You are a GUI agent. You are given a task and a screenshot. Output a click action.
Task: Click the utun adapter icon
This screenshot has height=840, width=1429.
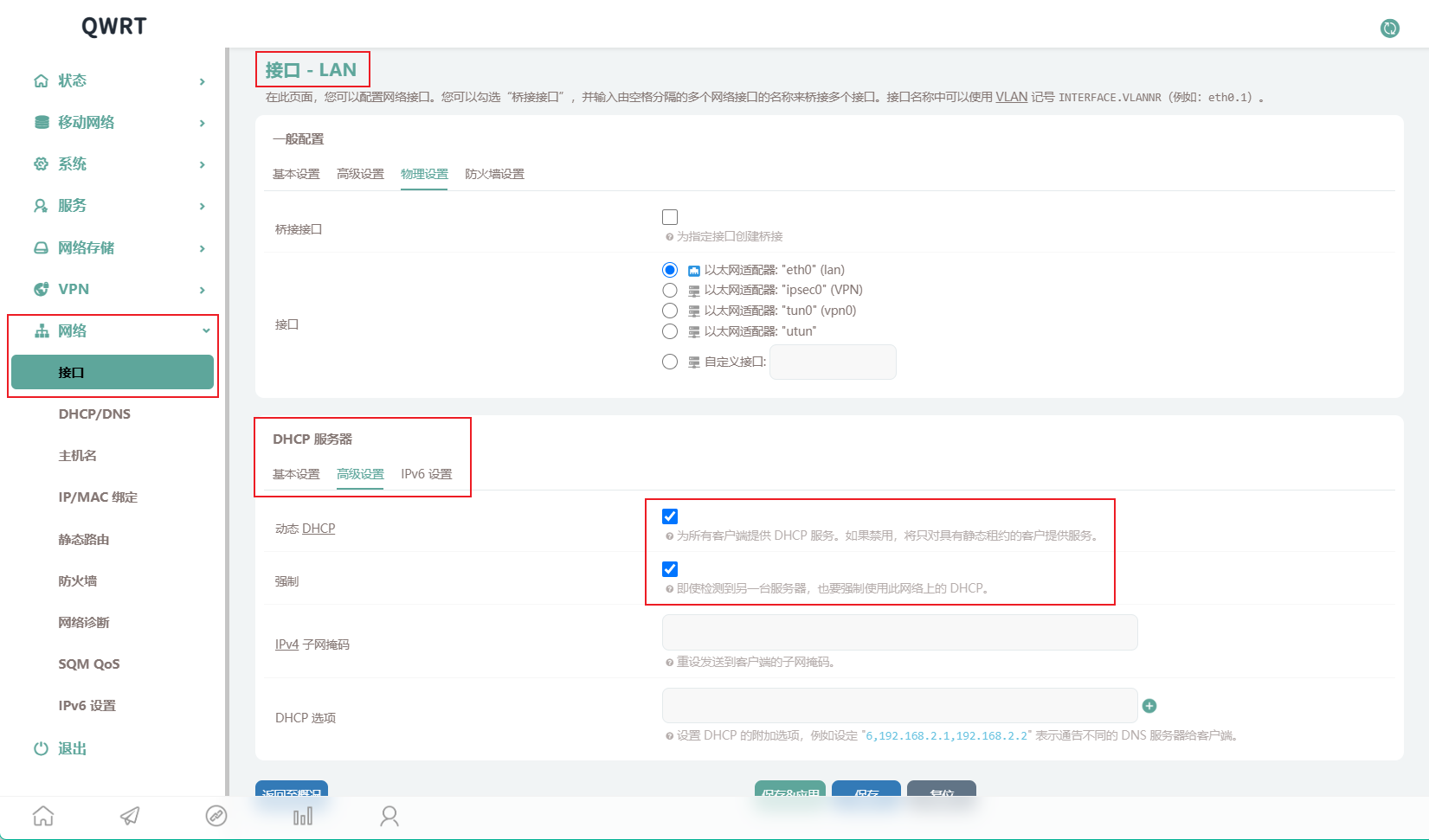pyautogui.click(x=694, y=332)
